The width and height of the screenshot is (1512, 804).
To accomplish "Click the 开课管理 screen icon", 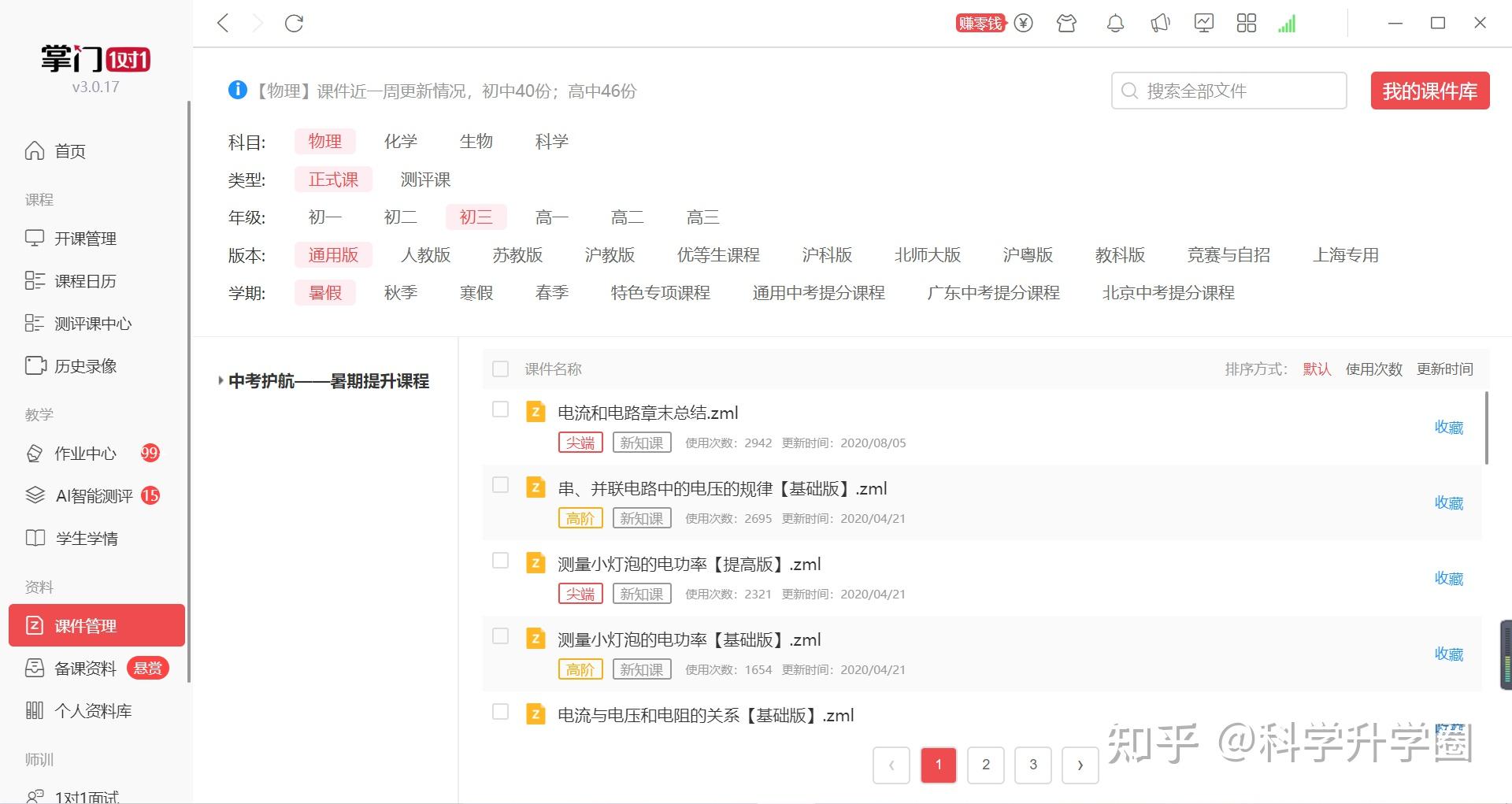I will 35,238.
